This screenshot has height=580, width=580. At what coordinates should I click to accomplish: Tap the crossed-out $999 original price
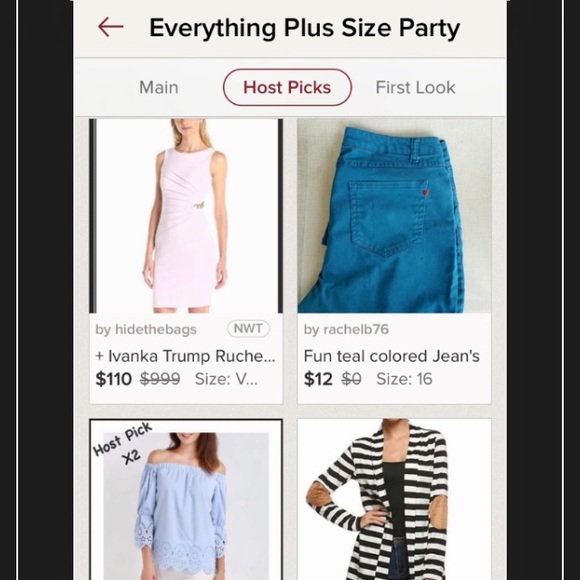(160, 379)
